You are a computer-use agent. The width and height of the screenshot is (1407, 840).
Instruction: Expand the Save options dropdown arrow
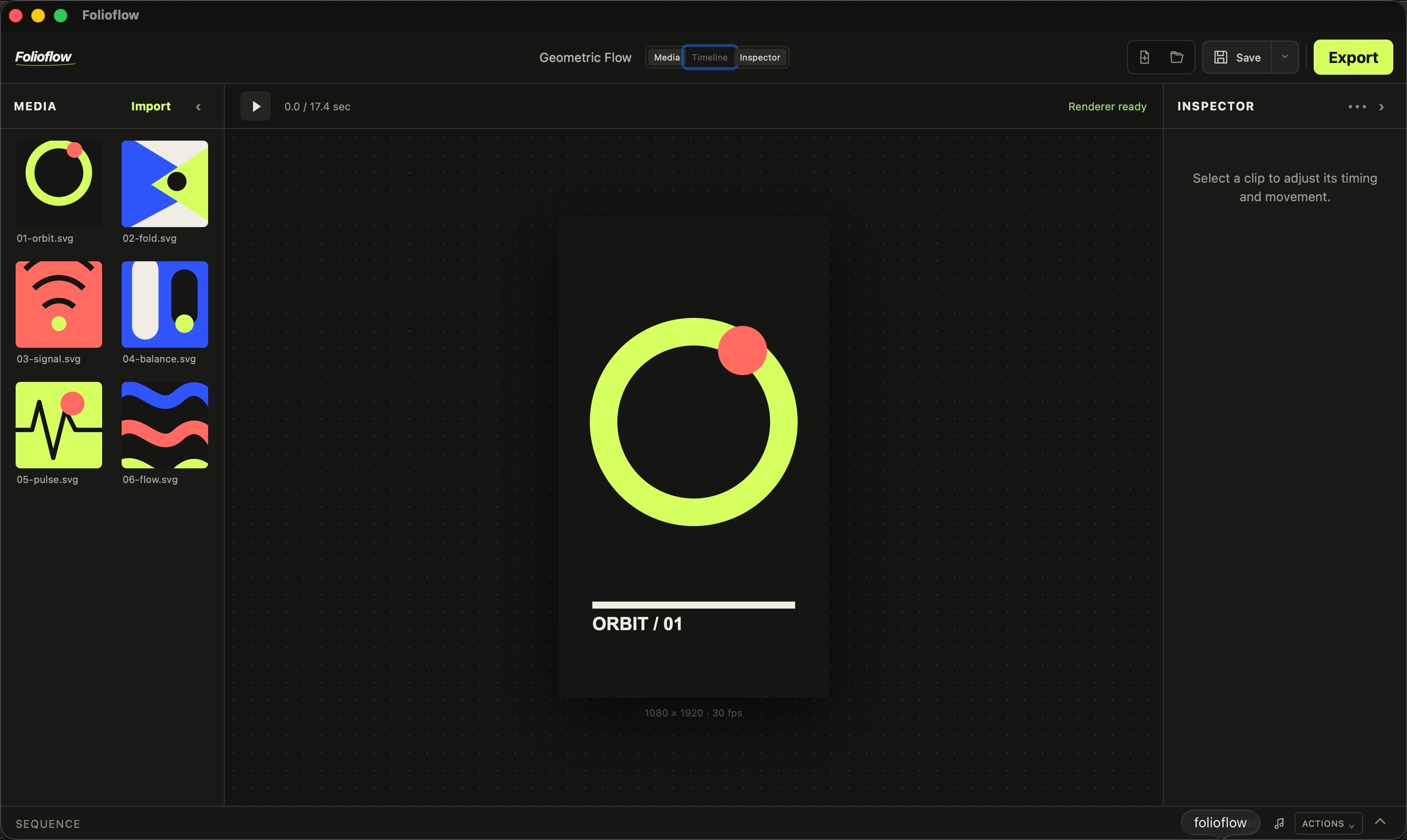click(x=1285, y=57)
